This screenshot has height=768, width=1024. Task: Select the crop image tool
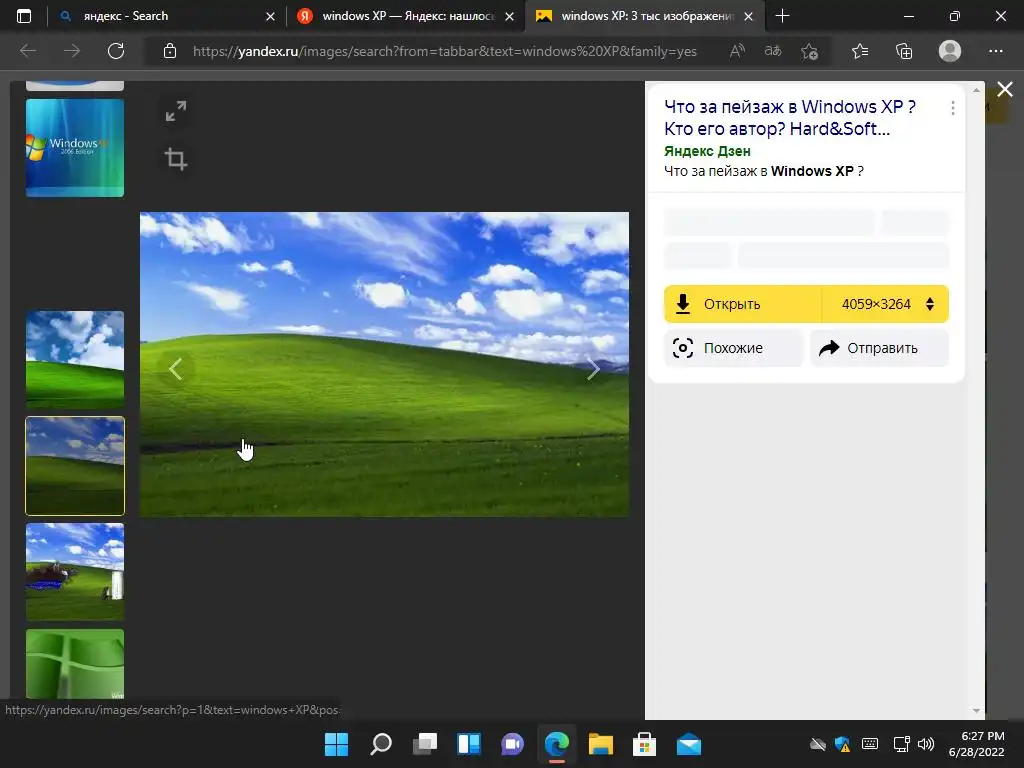(176, 159)
